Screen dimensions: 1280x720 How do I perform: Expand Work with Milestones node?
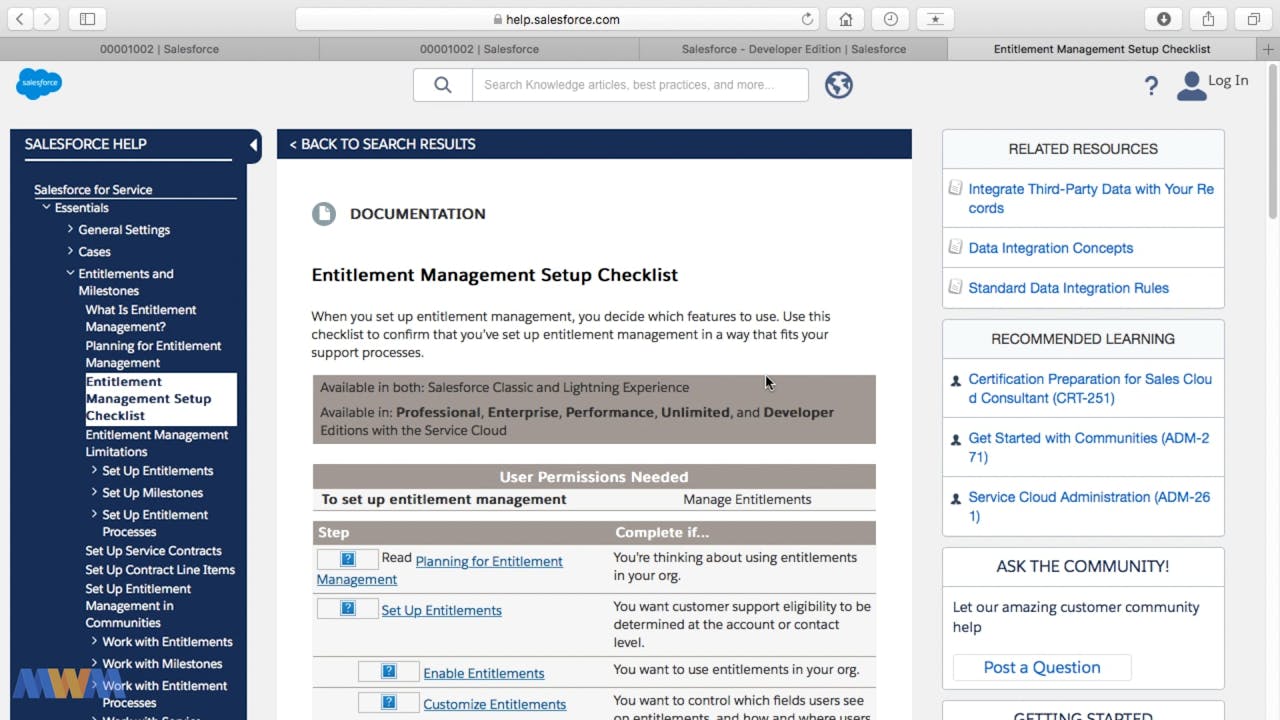[94, 663]
